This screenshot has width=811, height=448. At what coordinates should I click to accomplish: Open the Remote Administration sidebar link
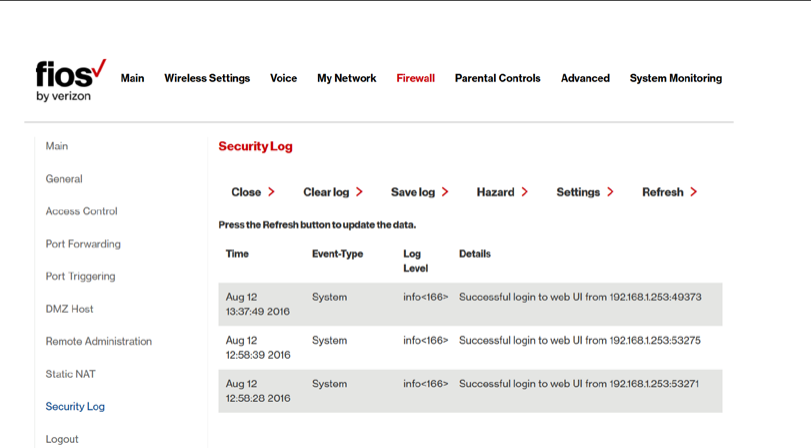point(99,341)
